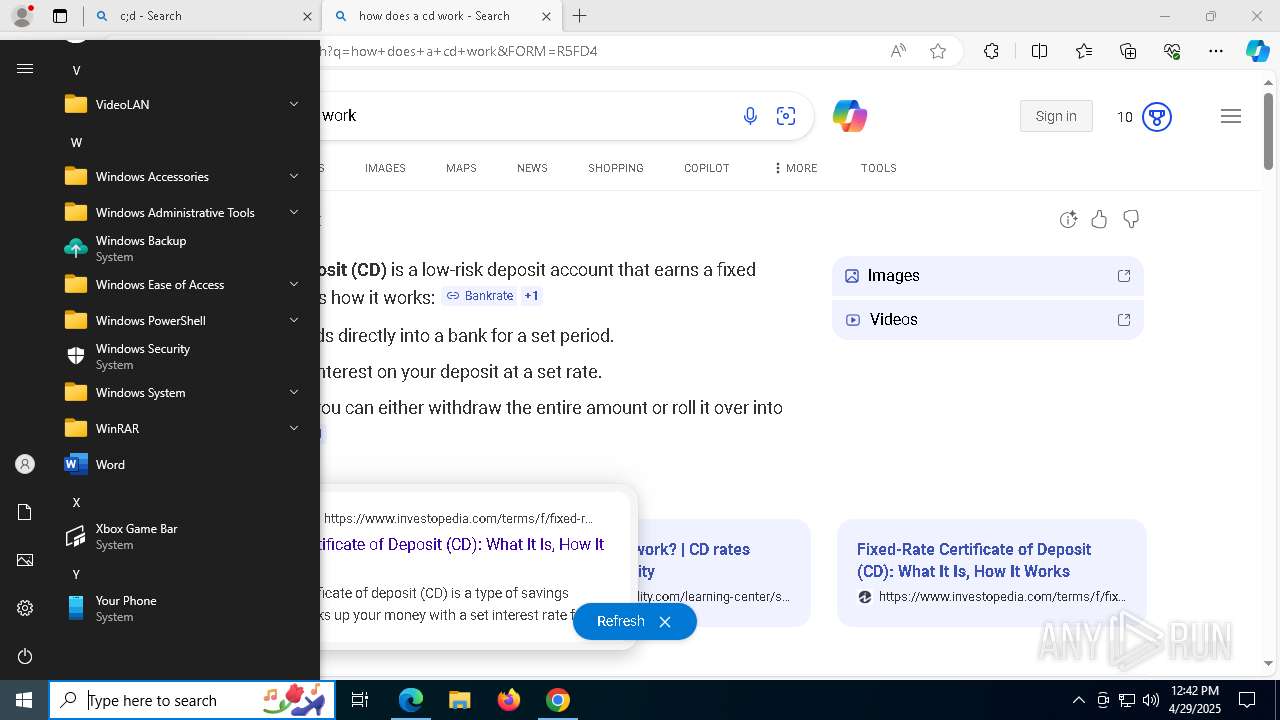Viewport: 1280px width, 720px height.
Task: Open Pictures from Start sidebar
Action: pyautogui.click(x=25, y=560)
